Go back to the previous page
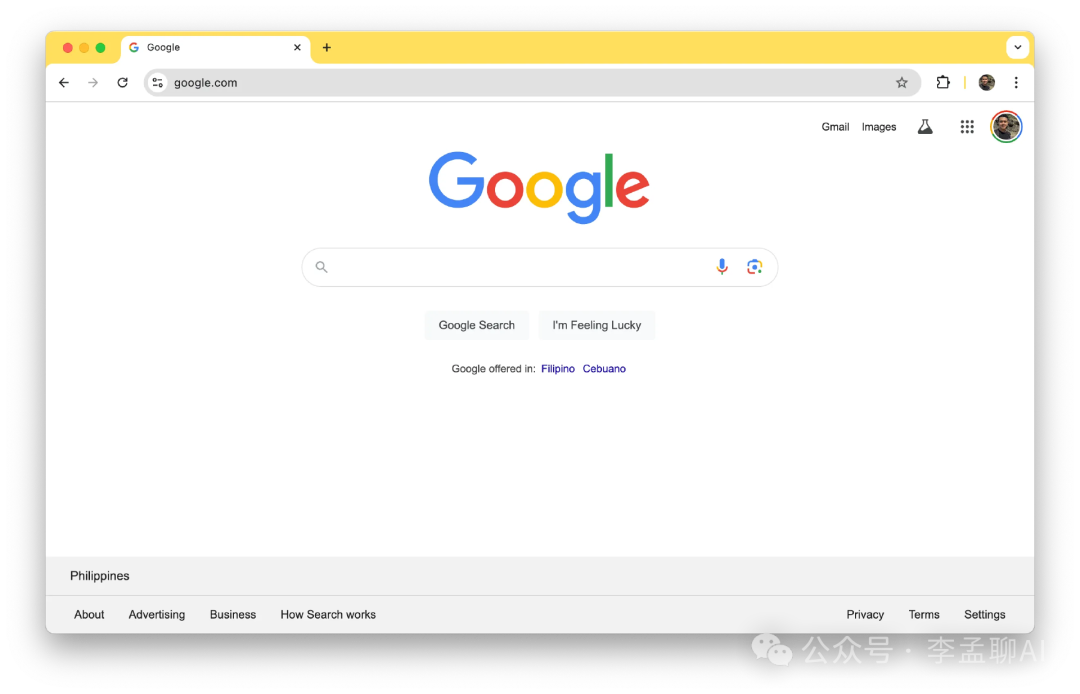This screenshot has width=1080, height=694. coord(64,83)
